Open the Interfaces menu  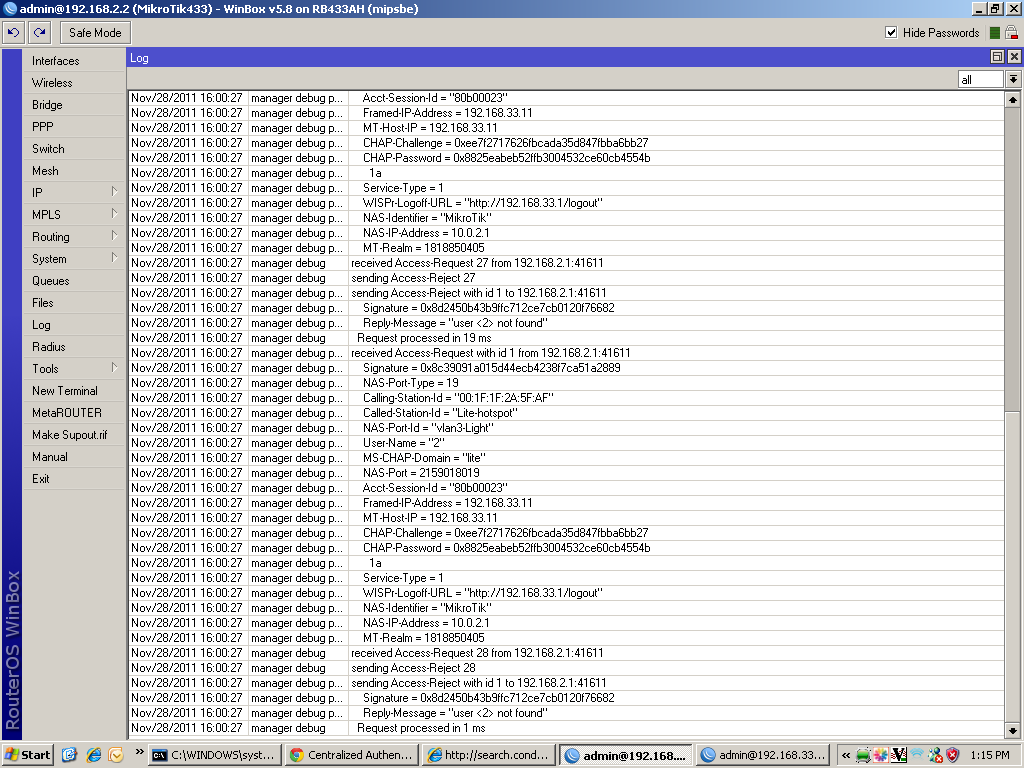(x=73, y=61)
